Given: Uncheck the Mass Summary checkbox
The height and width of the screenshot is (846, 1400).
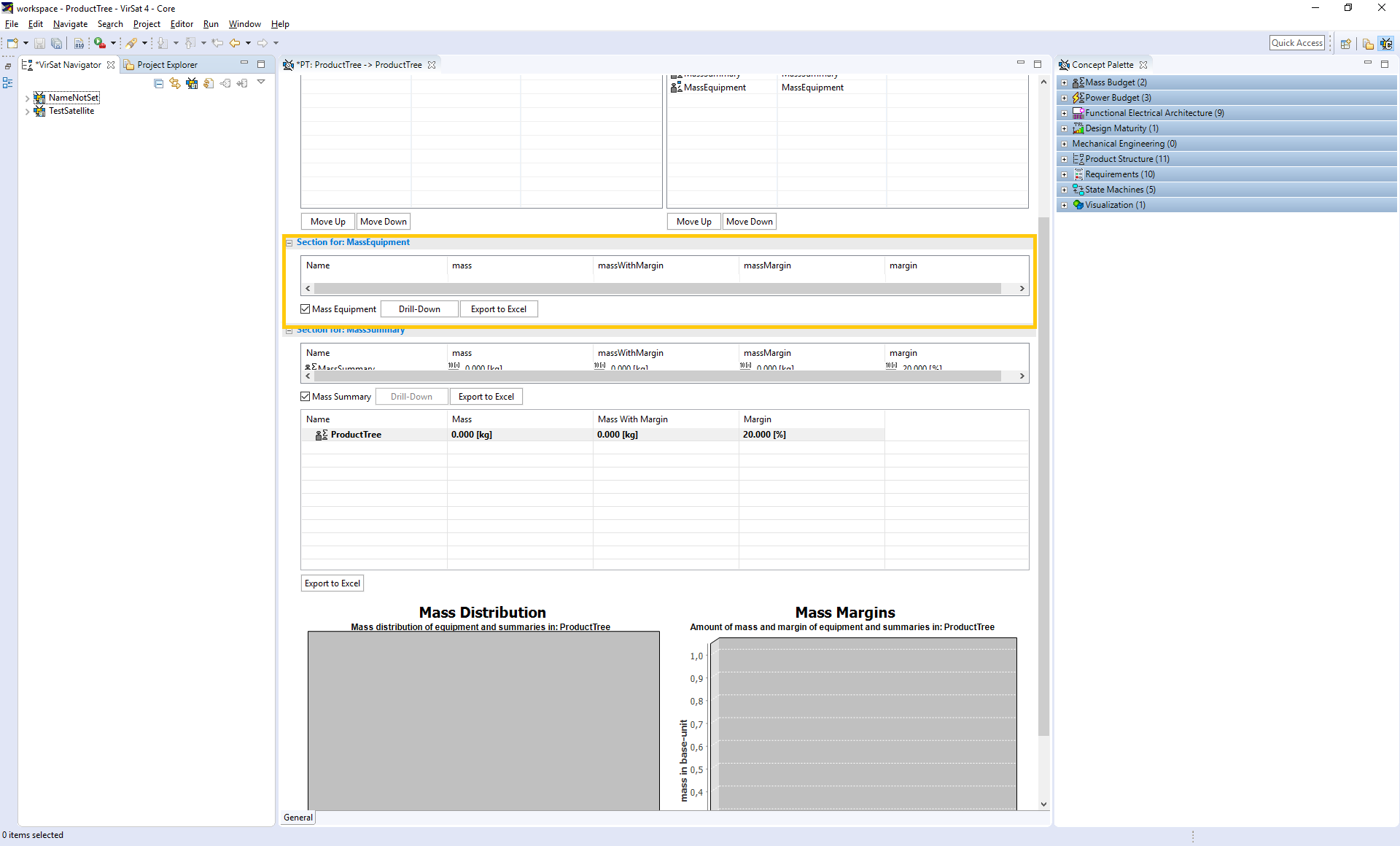Looking at the screenshot, I should [306, 397].
